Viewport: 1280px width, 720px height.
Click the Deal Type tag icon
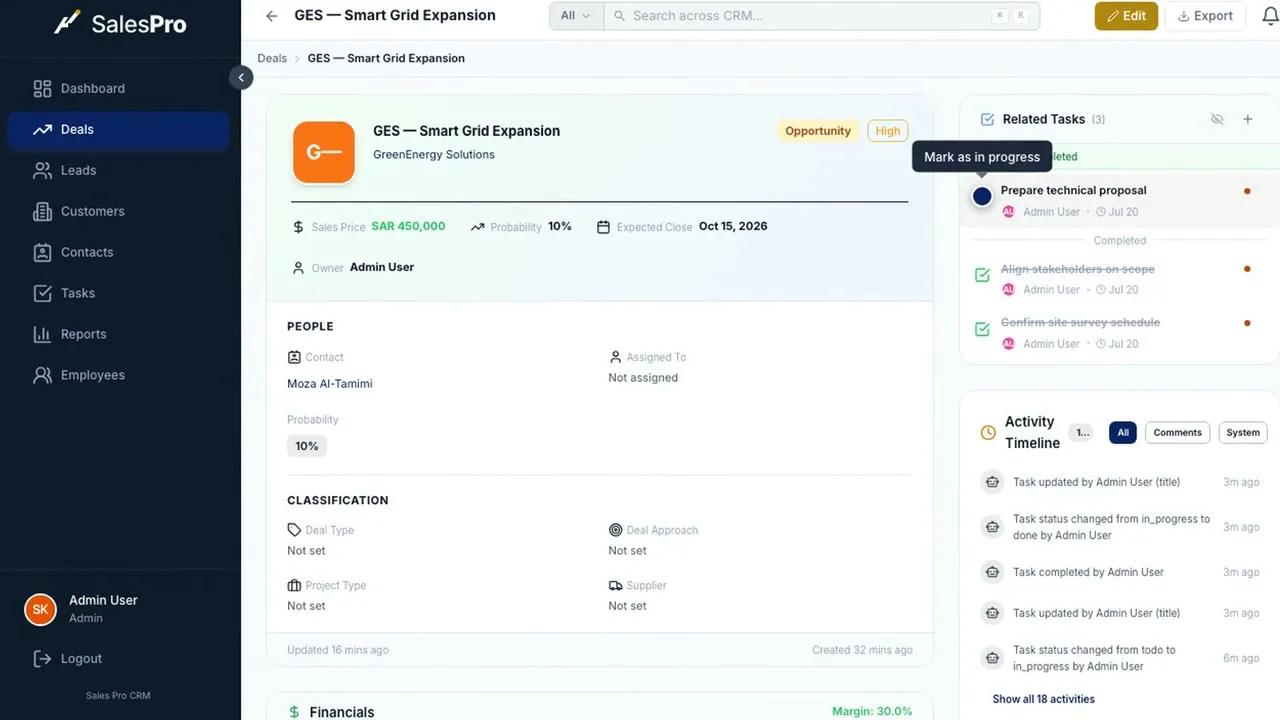tap(294, 530)
